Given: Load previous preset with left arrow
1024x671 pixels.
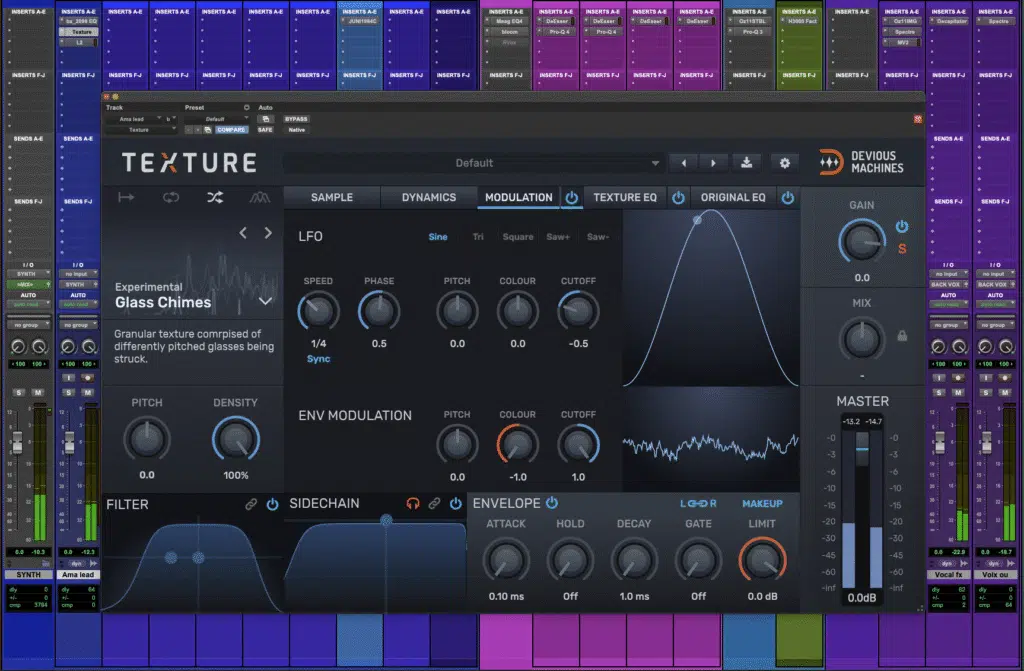Looking at the screenshot, I should point(684,163).
